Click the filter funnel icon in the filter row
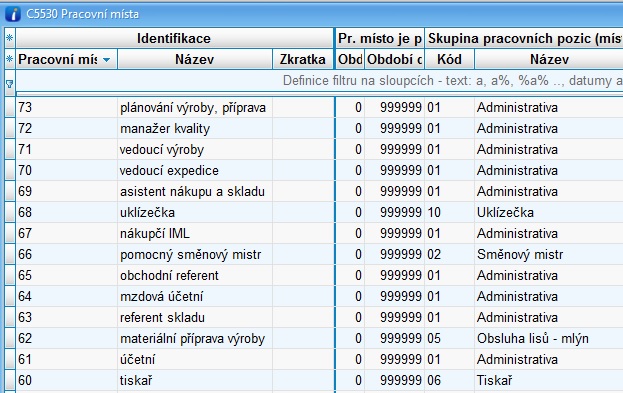The height and width of the screenshot is (393, 623). click(x=10, y=83)
